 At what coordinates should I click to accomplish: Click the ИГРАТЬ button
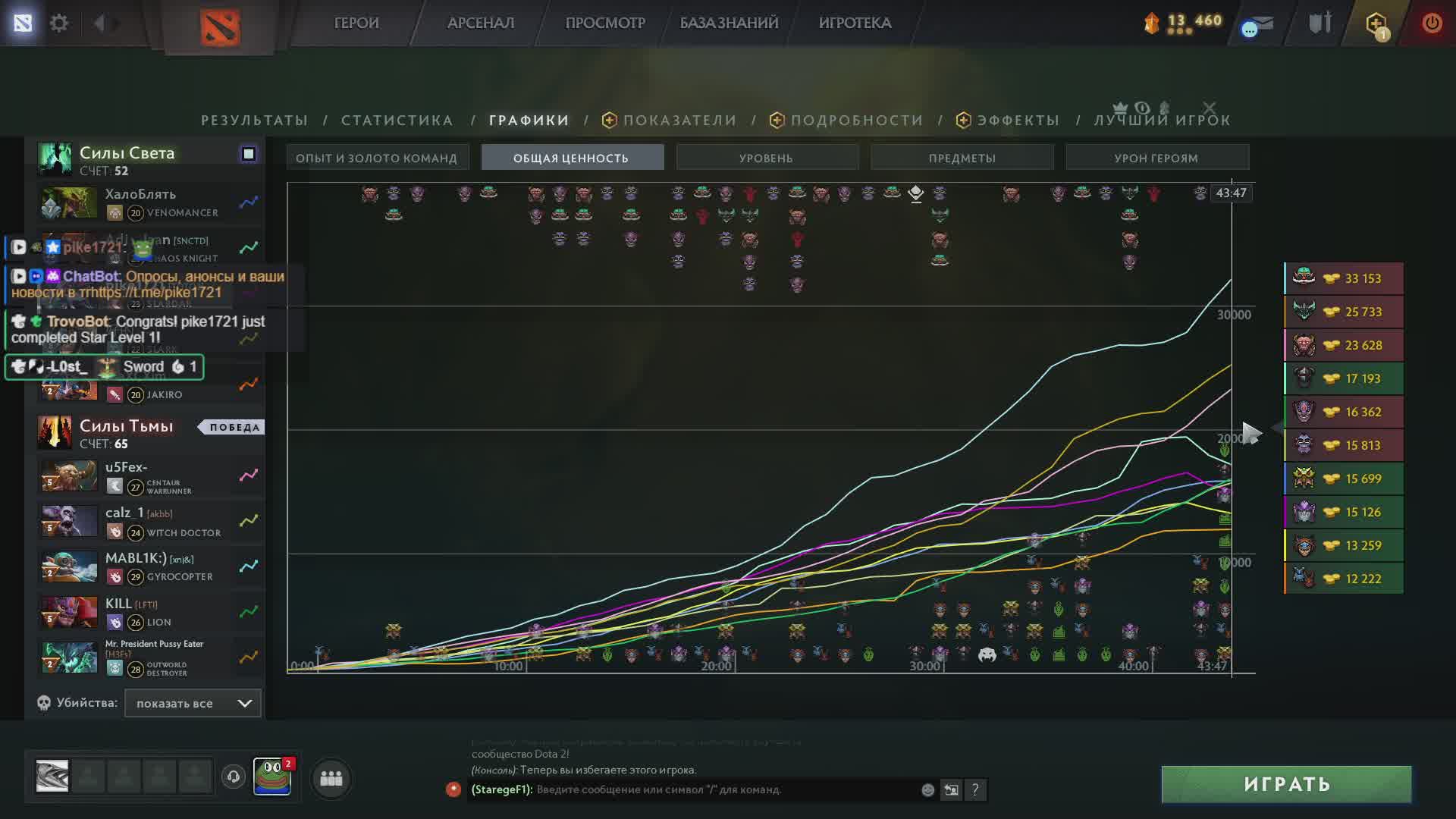point(1286,784)
